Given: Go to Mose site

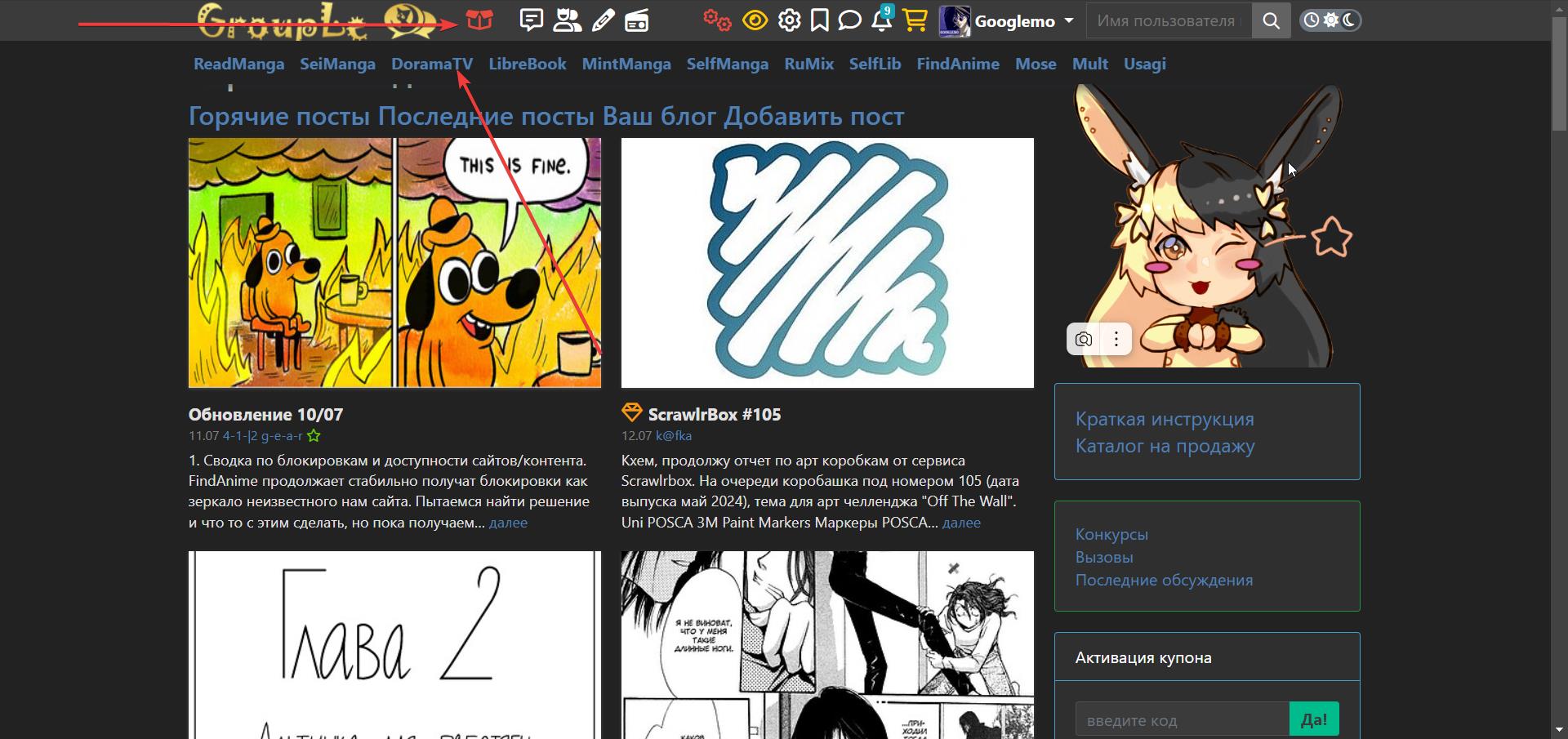Looking at the screenshot, I should (1036, 64).
